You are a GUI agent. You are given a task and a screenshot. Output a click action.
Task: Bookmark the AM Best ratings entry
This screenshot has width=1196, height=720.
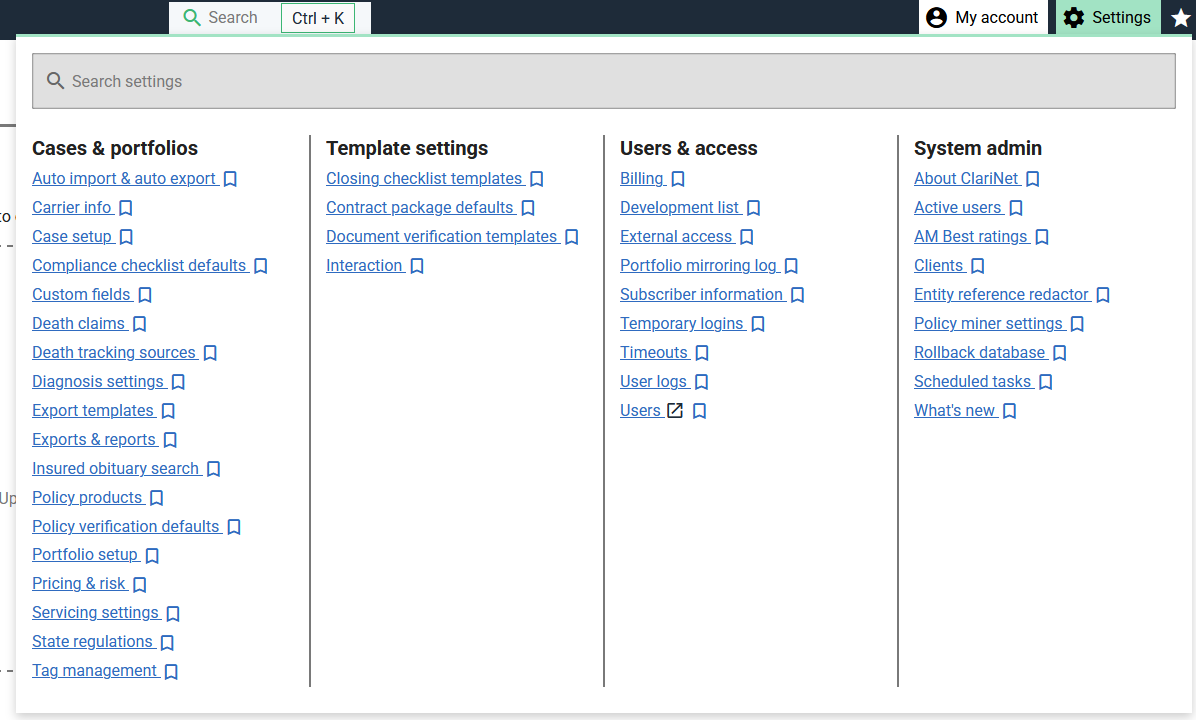pos(1042,237)
